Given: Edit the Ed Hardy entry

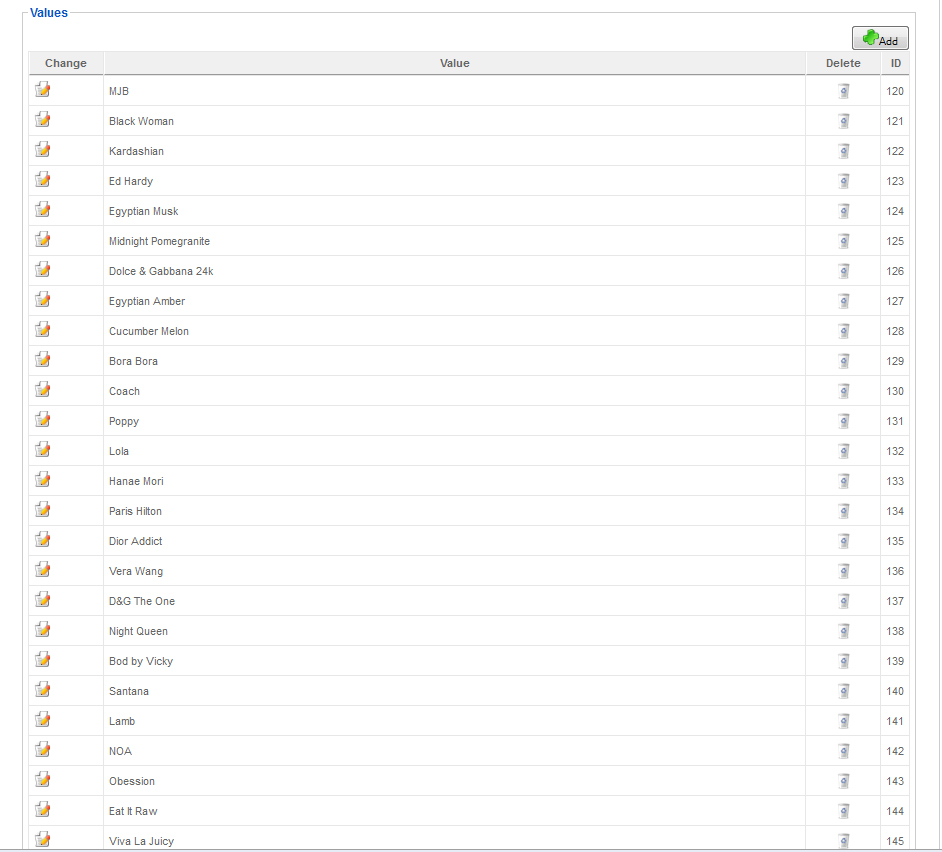Looking at the screenshot, I should coord(43,180).
